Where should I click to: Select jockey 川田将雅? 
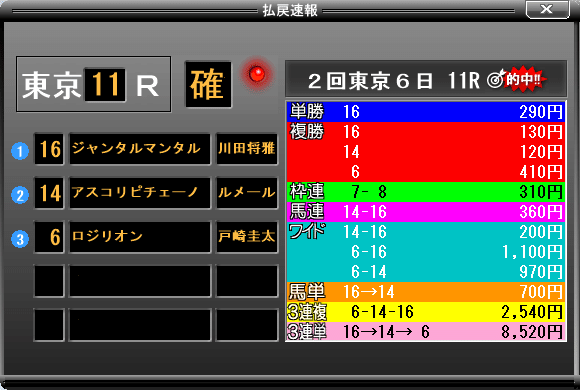click(x=247, y=149)
